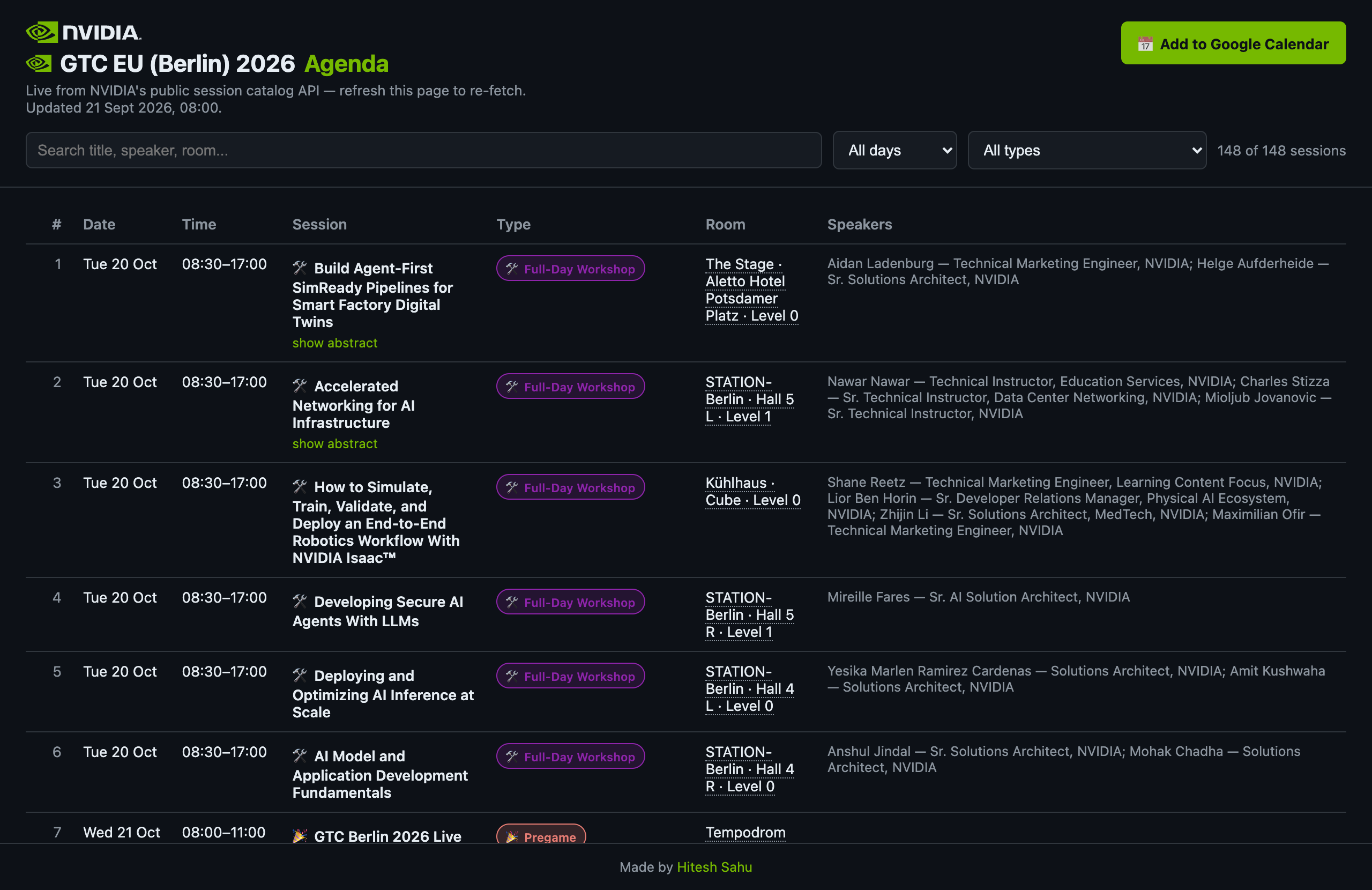1372x890 pixels.
Task: Click the Pregame type badge
Action: (x=541, y=835)
